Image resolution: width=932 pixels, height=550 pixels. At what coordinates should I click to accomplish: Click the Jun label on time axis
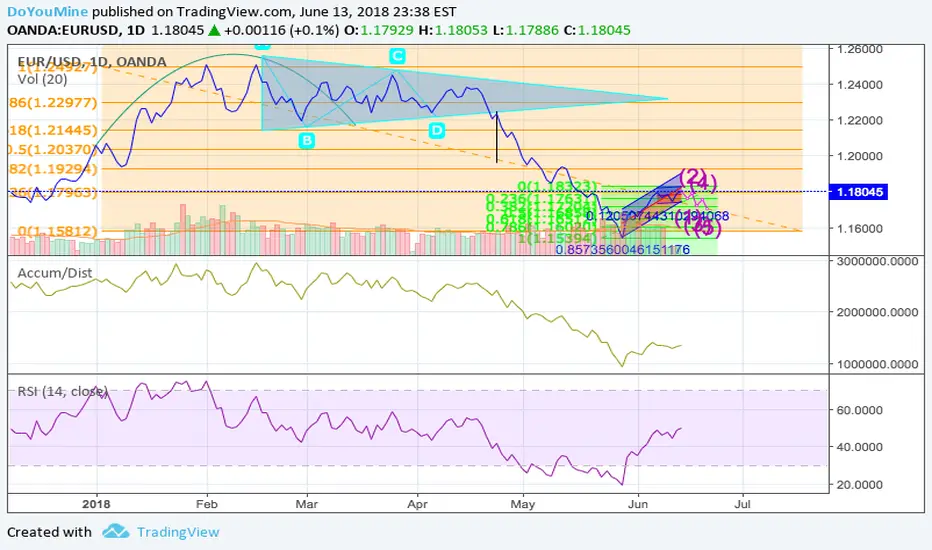638,504
